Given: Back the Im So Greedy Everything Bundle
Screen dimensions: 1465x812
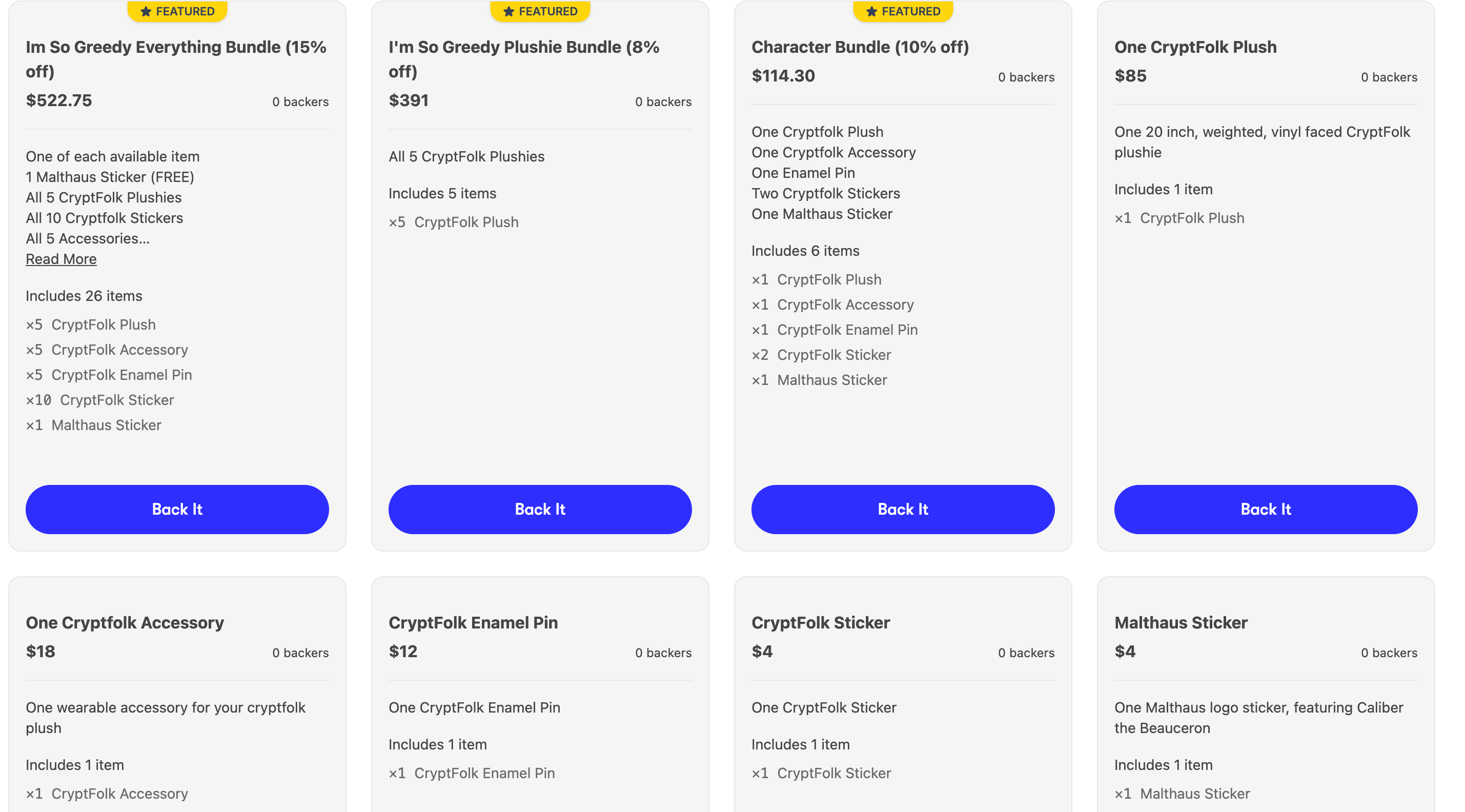Looking at the screenshot, I should click(177, 510).
